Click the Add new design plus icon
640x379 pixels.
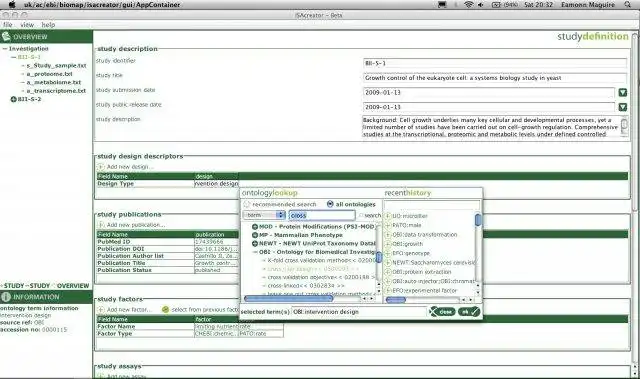[x=100, y=166]
